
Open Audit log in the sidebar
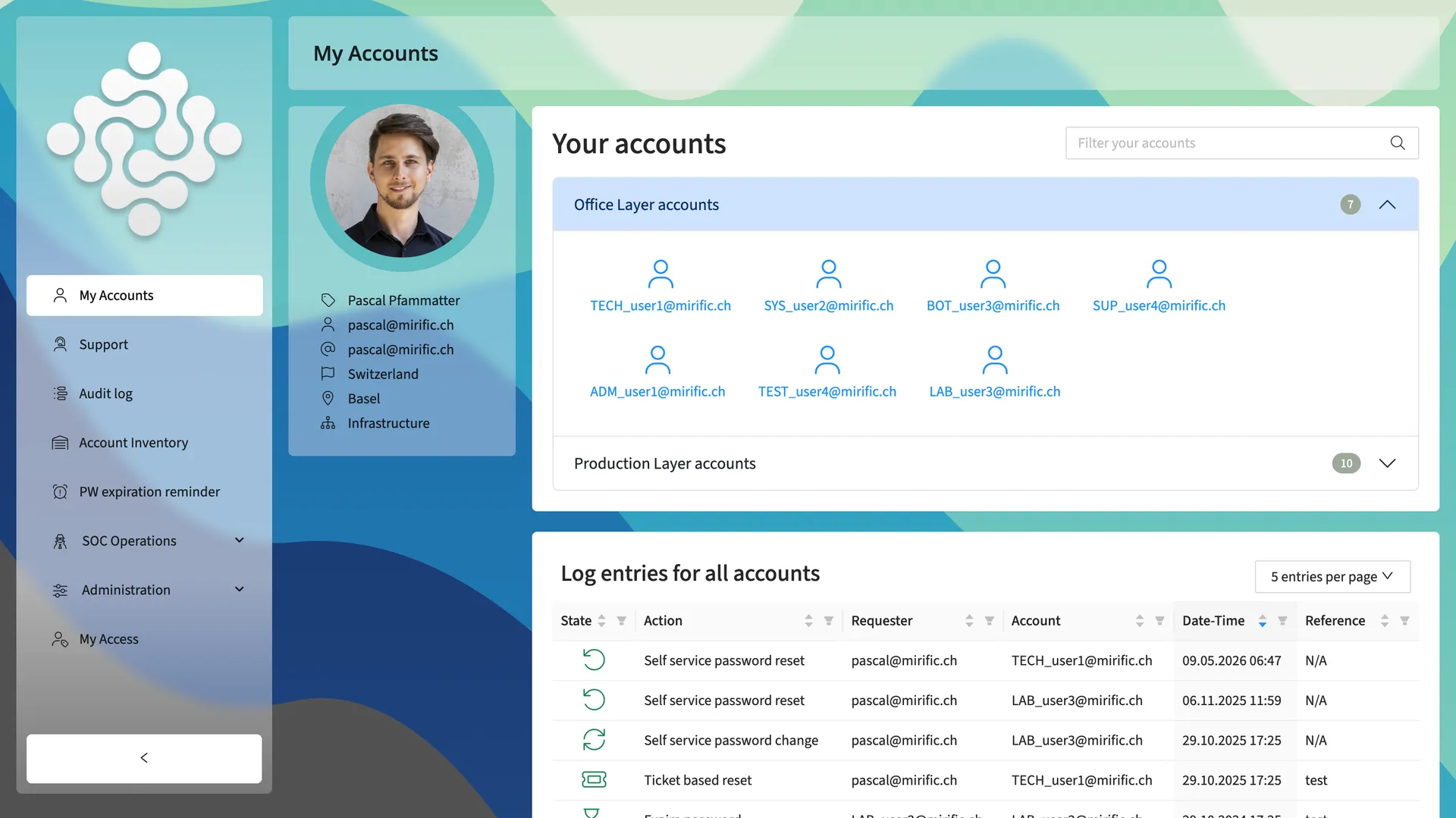tap(144, 393)
